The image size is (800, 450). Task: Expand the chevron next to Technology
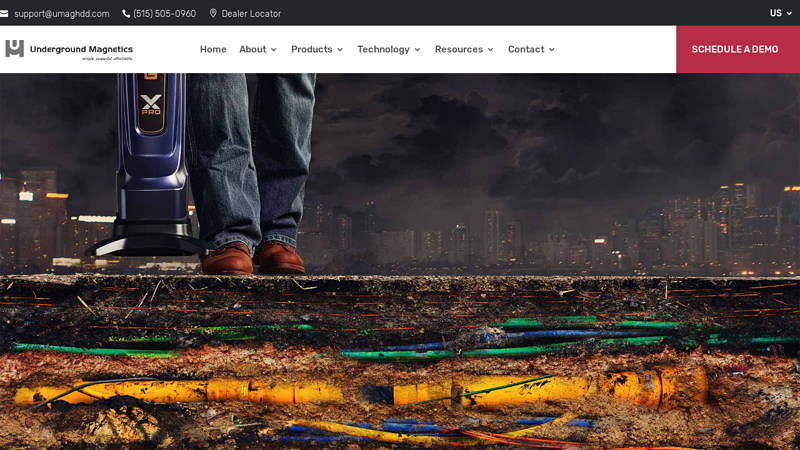(417, 50)
